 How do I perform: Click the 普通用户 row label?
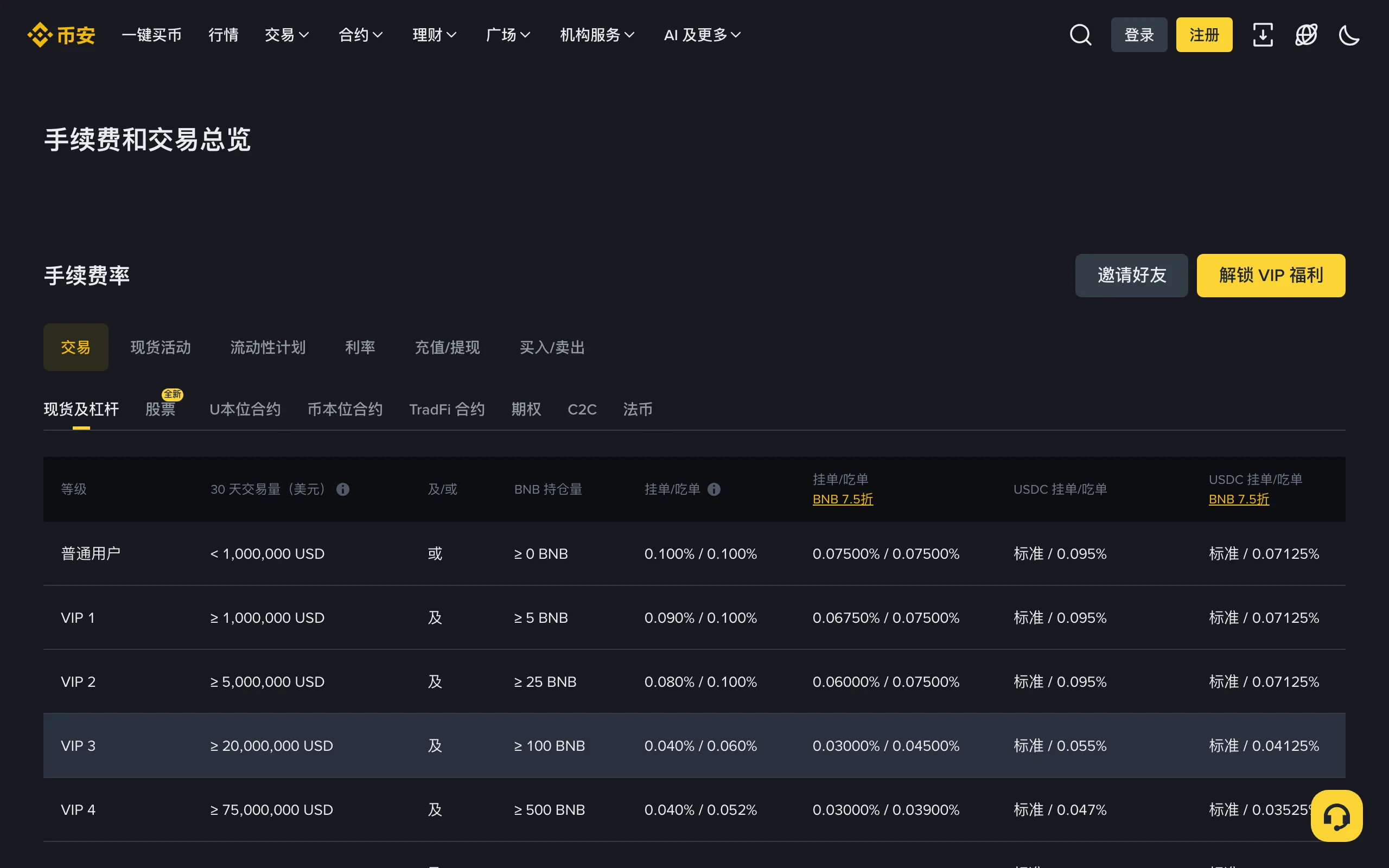point(91,553)
